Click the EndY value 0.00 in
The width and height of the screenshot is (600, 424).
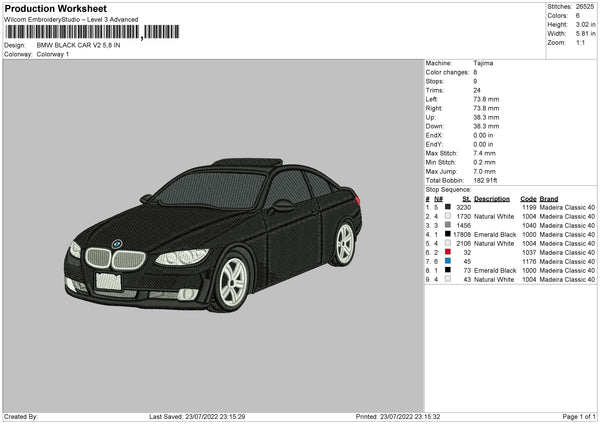pyautogui.click(x=483, y=145)
